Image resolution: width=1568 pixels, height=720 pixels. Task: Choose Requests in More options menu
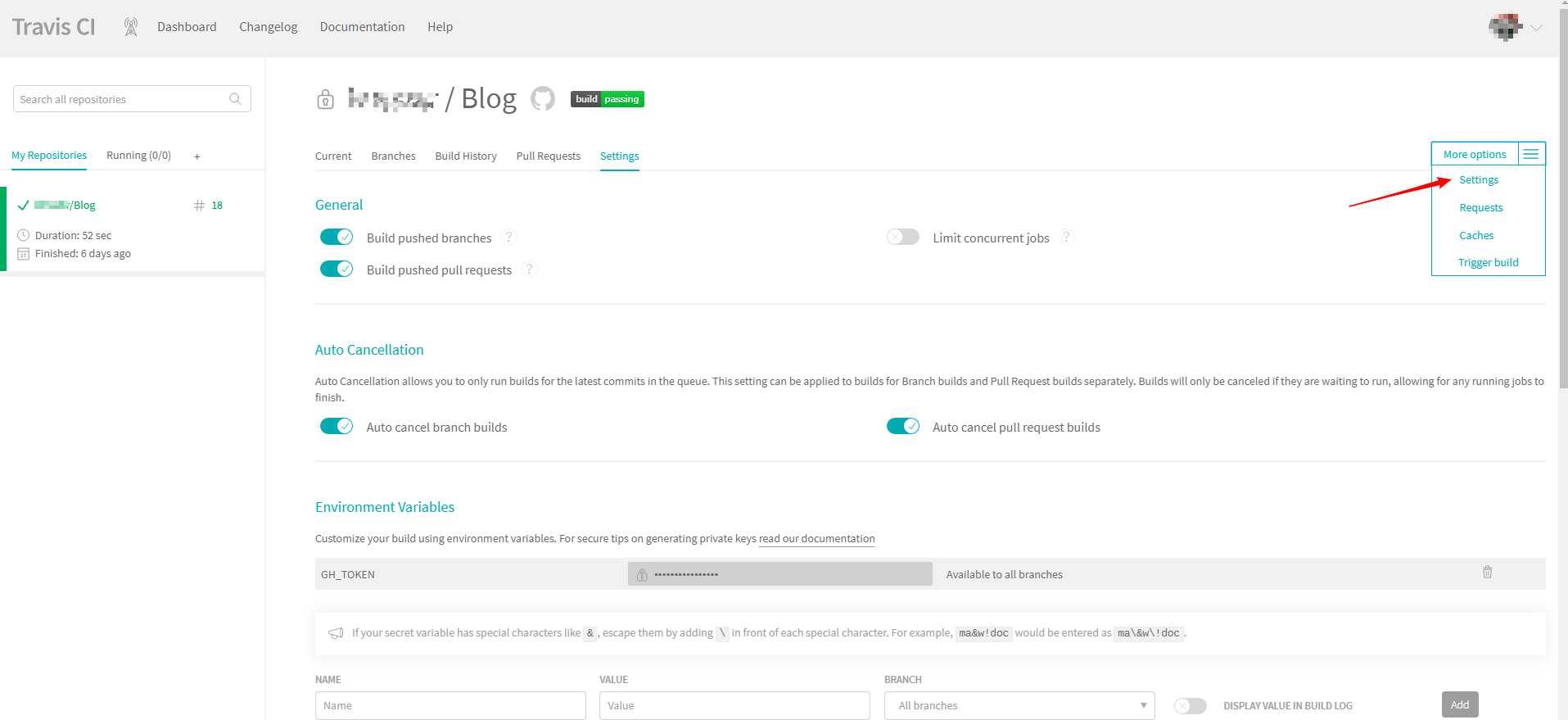click(x=1481, y=208)
